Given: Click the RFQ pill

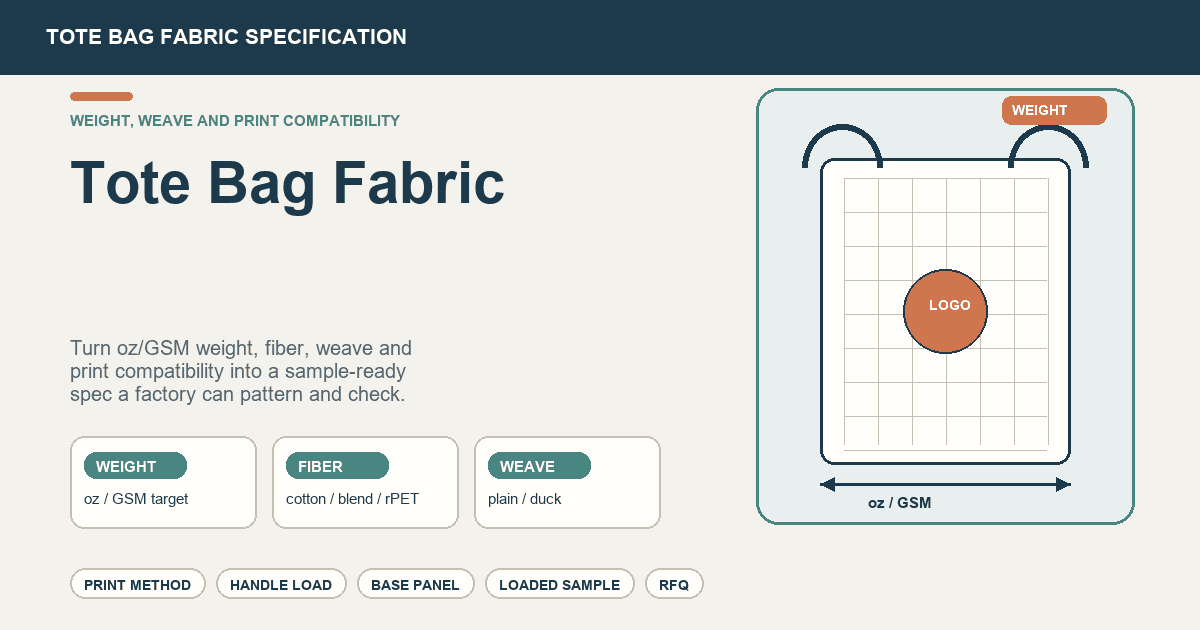Looking at the screenshot, I should [674, 584].
